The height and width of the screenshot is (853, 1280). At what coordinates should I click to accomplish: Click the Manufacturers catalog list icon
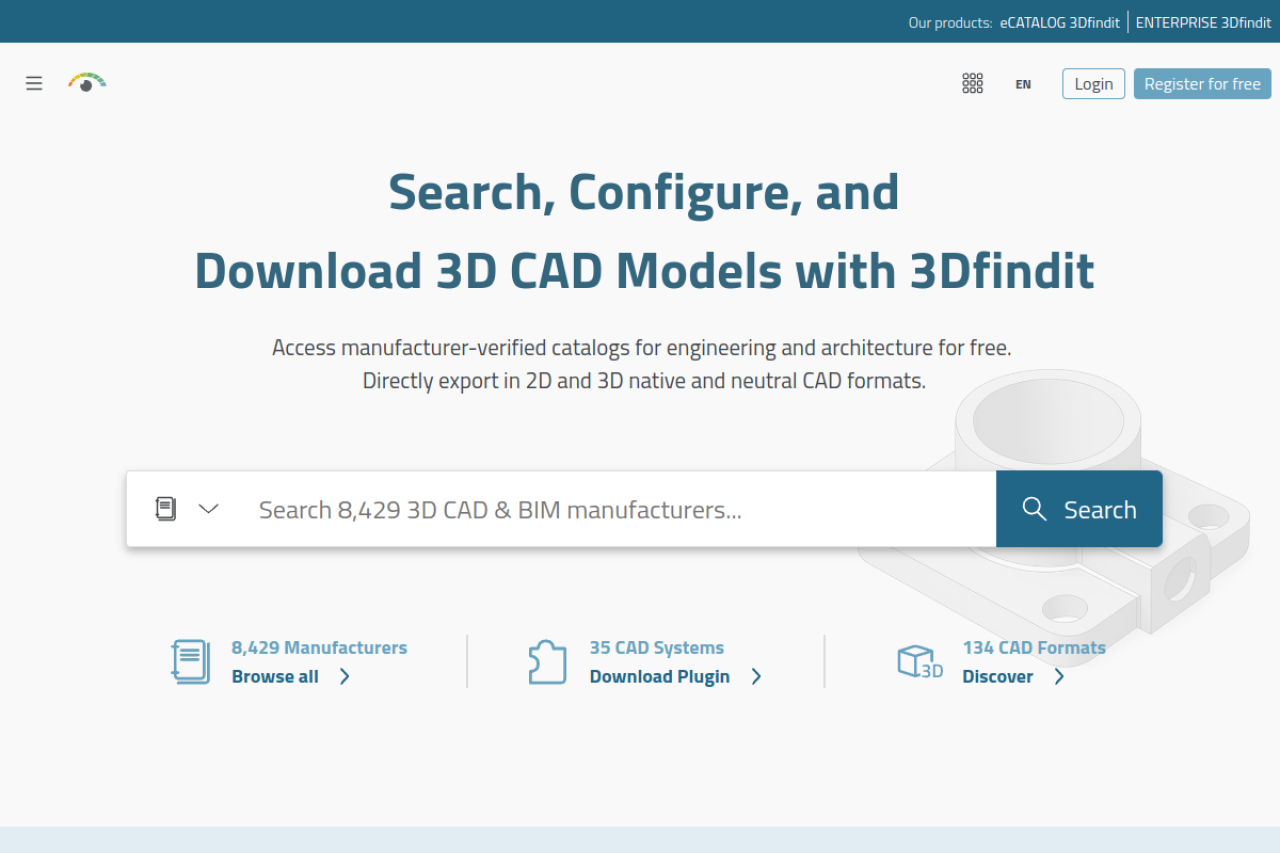(x=190, y=661)
